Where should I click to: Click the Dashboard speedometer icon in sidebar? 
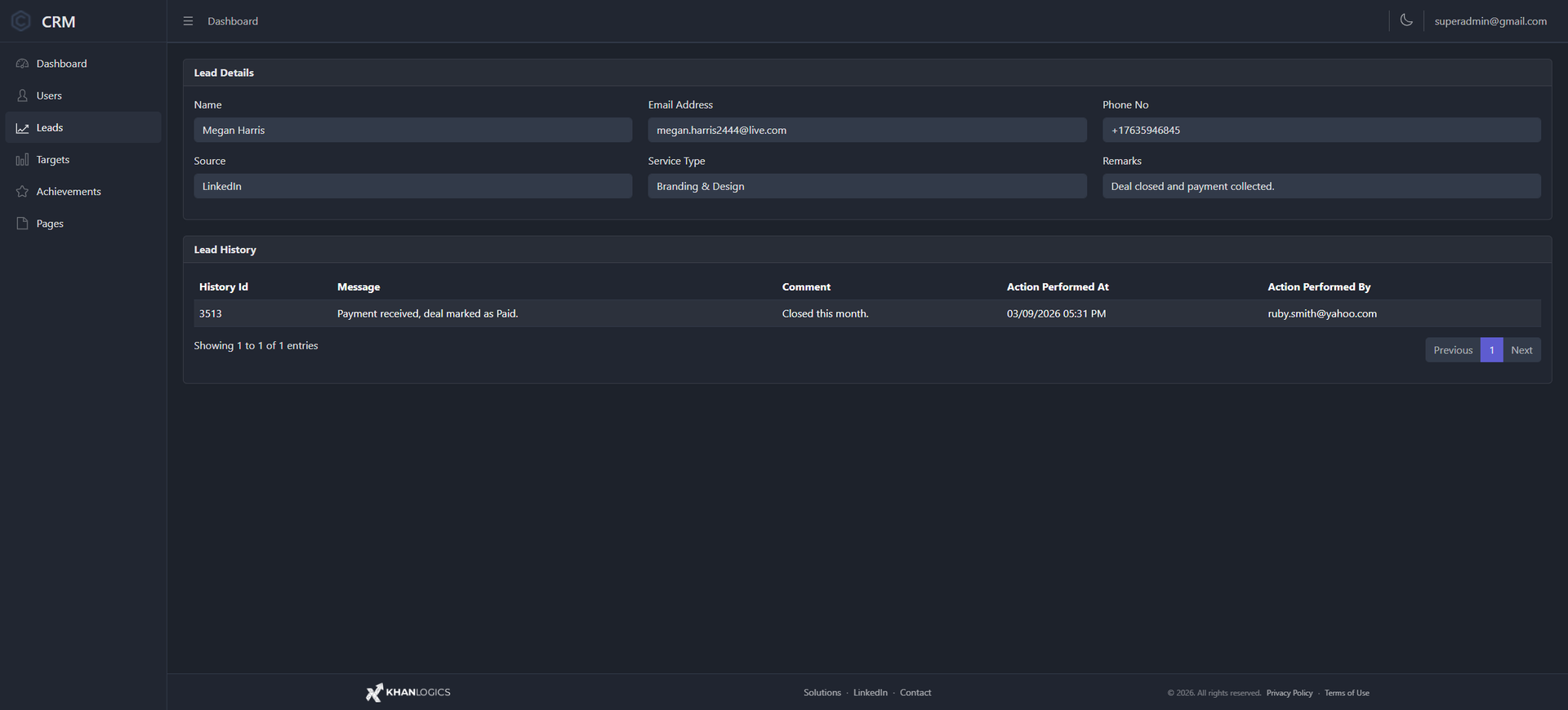click(22, 64)
